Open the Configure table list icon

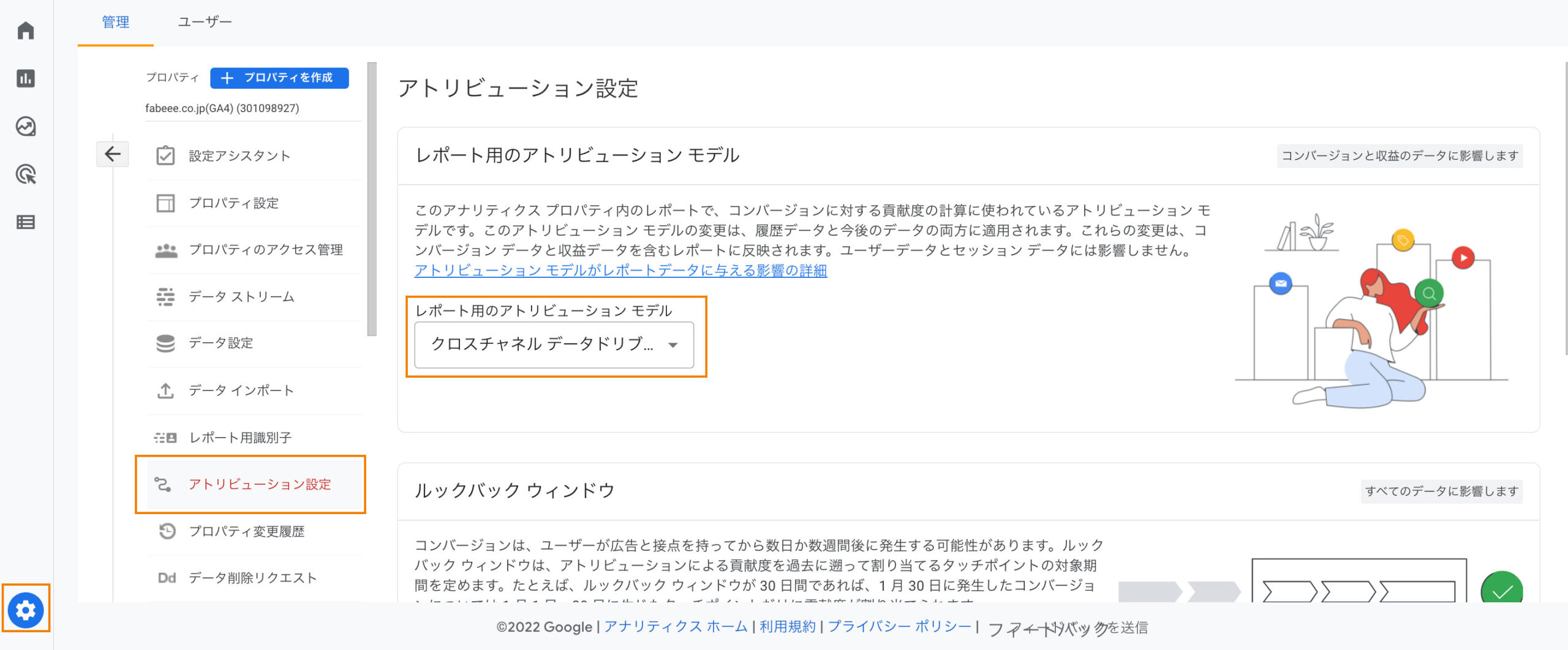pos(26,222)
